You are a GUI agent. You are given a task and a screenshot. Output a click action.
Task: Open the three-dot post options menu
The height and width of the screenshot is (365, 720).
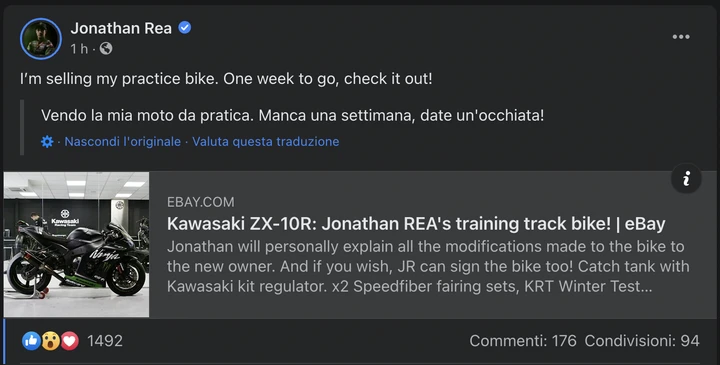coord(681,37)
